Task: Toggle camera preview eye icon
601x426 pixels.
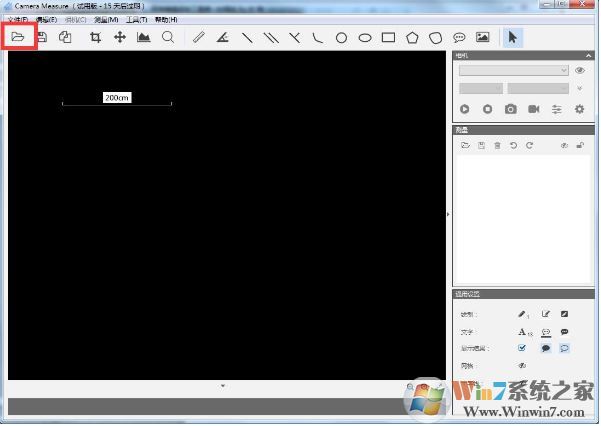Action: click(579, 71)
